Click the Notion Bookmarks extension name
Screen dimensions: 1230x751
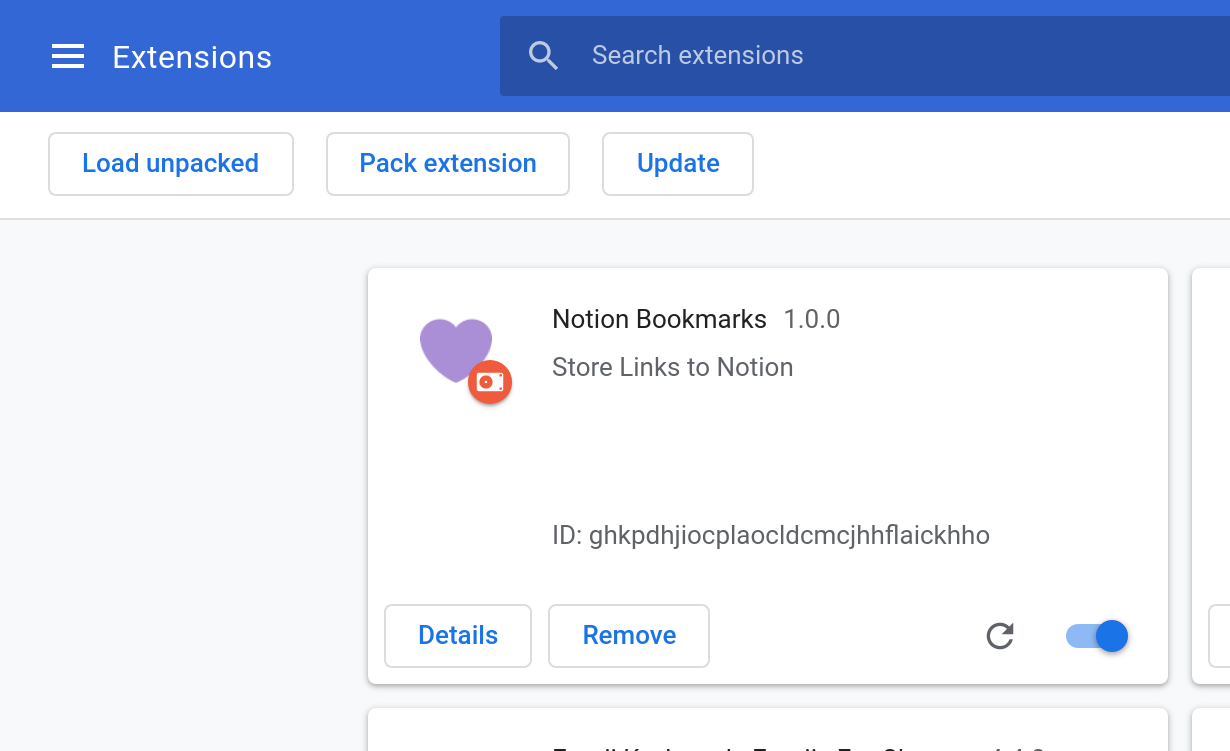(659, 320)
